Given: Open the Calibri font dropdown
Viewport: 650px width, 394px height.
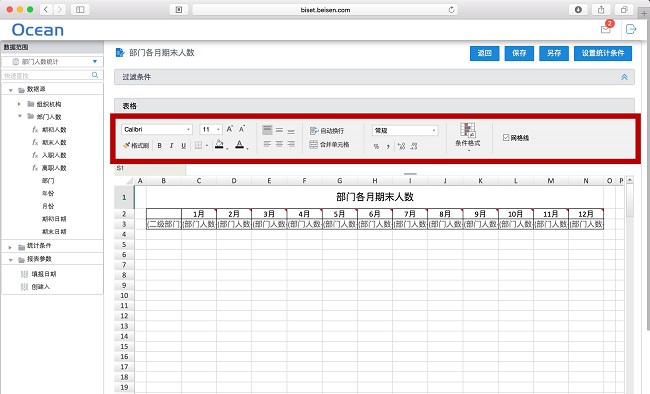Looking at the screenshot, I should point(157,129).
